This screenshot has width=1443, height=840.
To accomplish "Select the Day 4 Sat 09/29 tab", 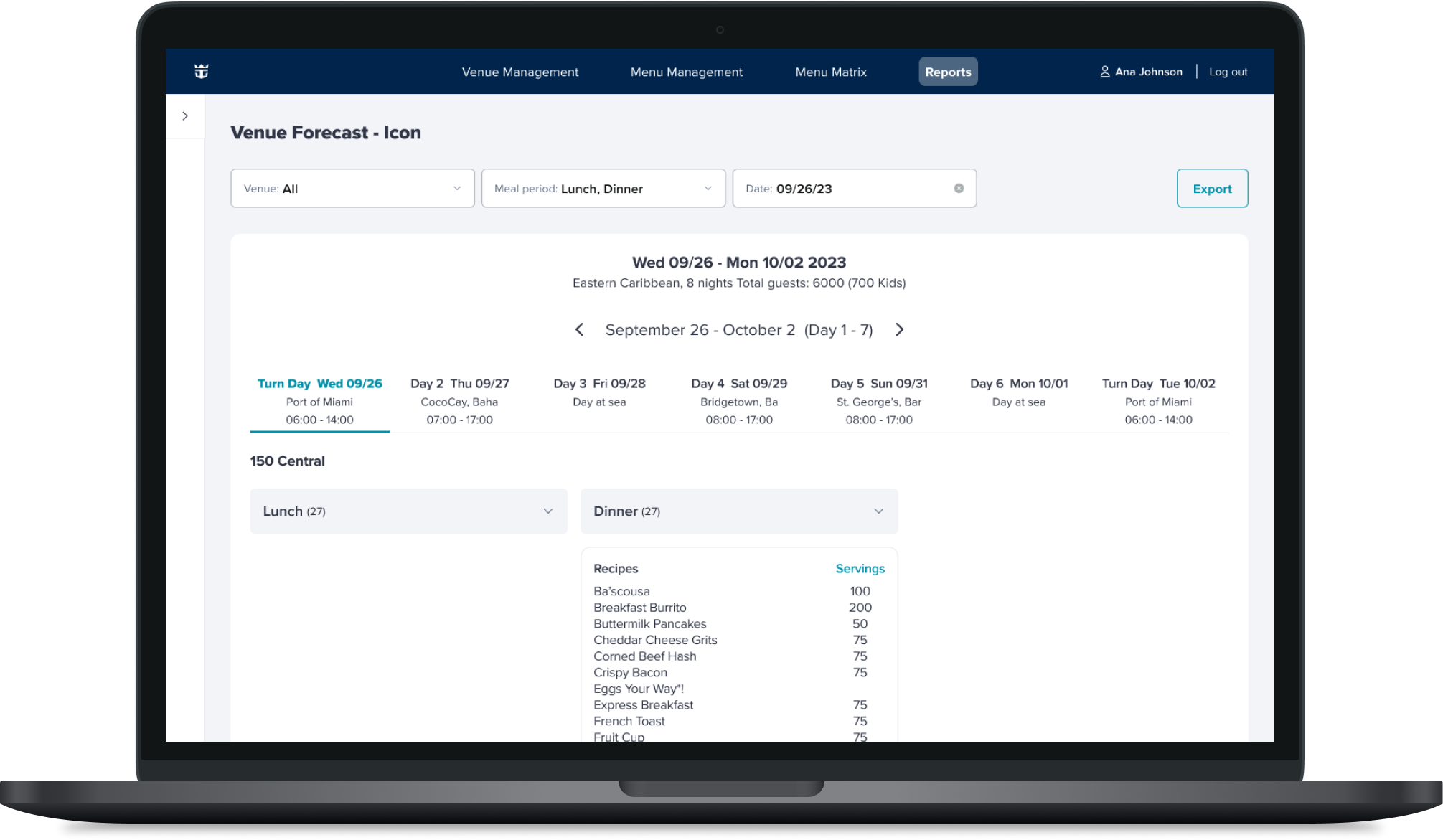I will tap(738, 401).
